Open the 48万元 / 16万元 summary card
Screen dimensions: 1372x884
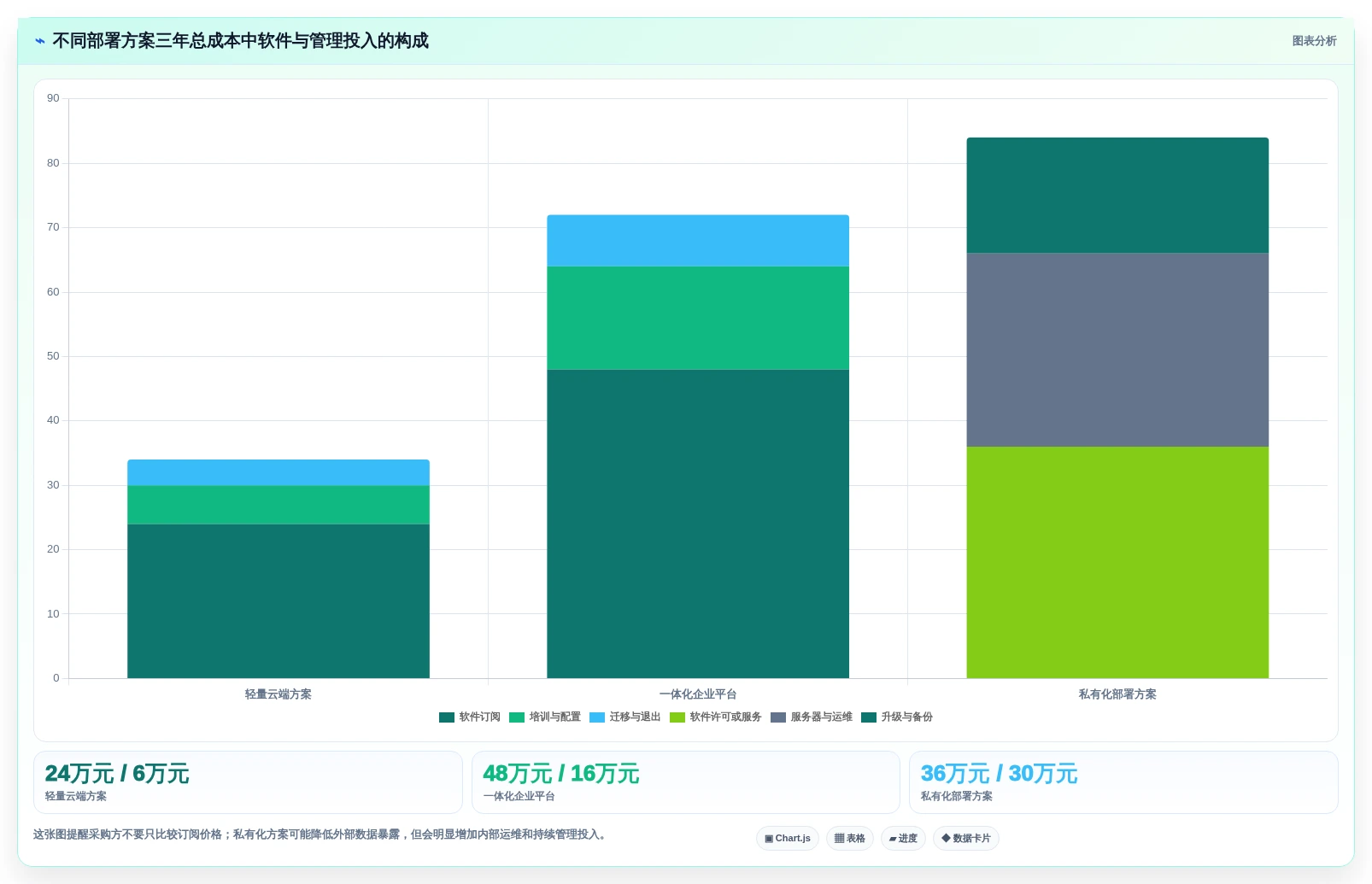(686, 782)
